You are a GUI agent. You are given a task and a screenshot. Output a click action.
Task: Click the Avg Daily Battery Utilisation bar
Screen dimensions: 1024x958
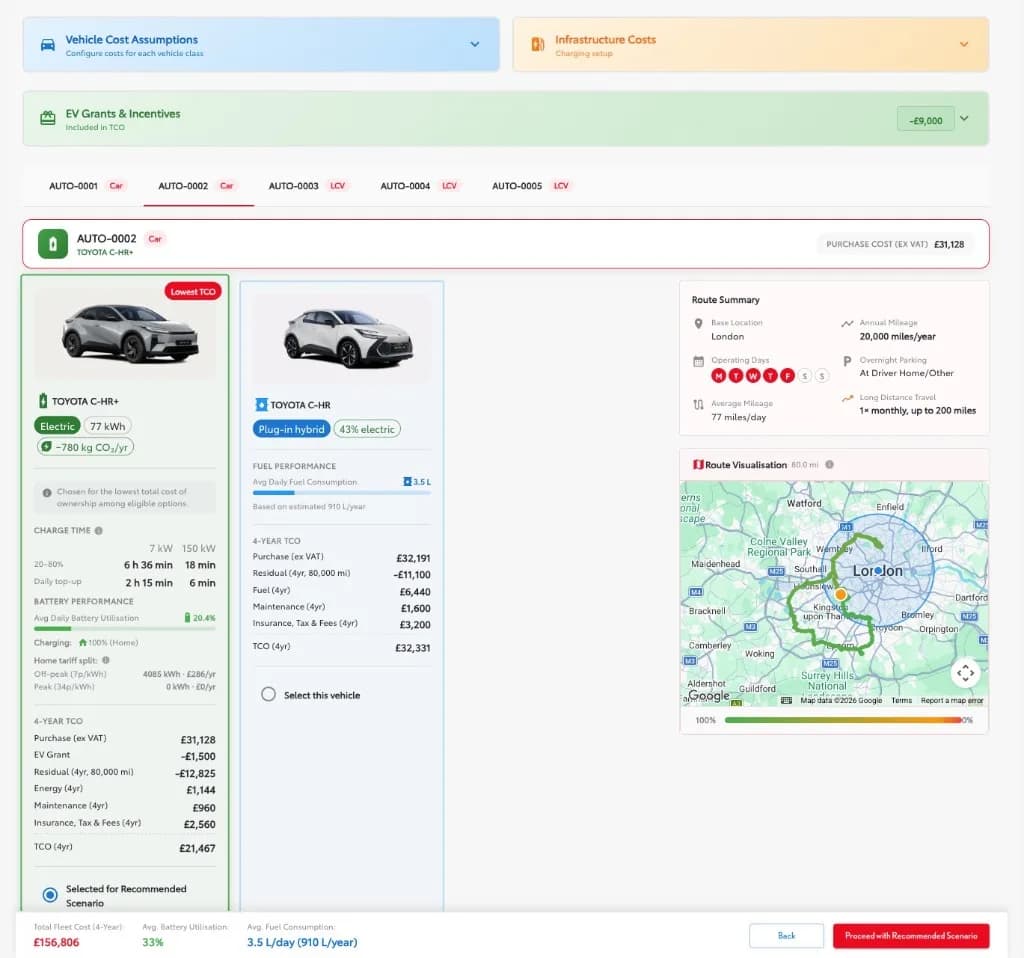pos(125,629)
